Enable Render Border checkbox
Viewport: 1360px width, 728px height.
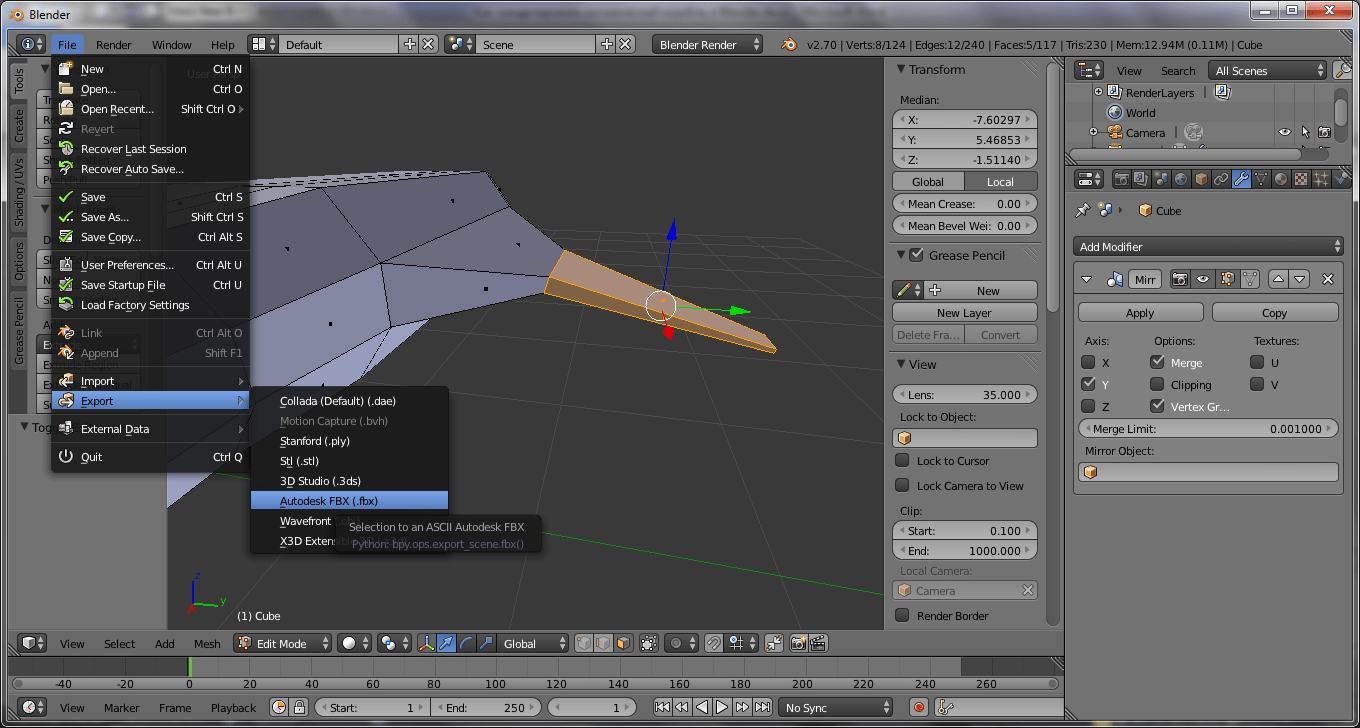coord(902,615)
